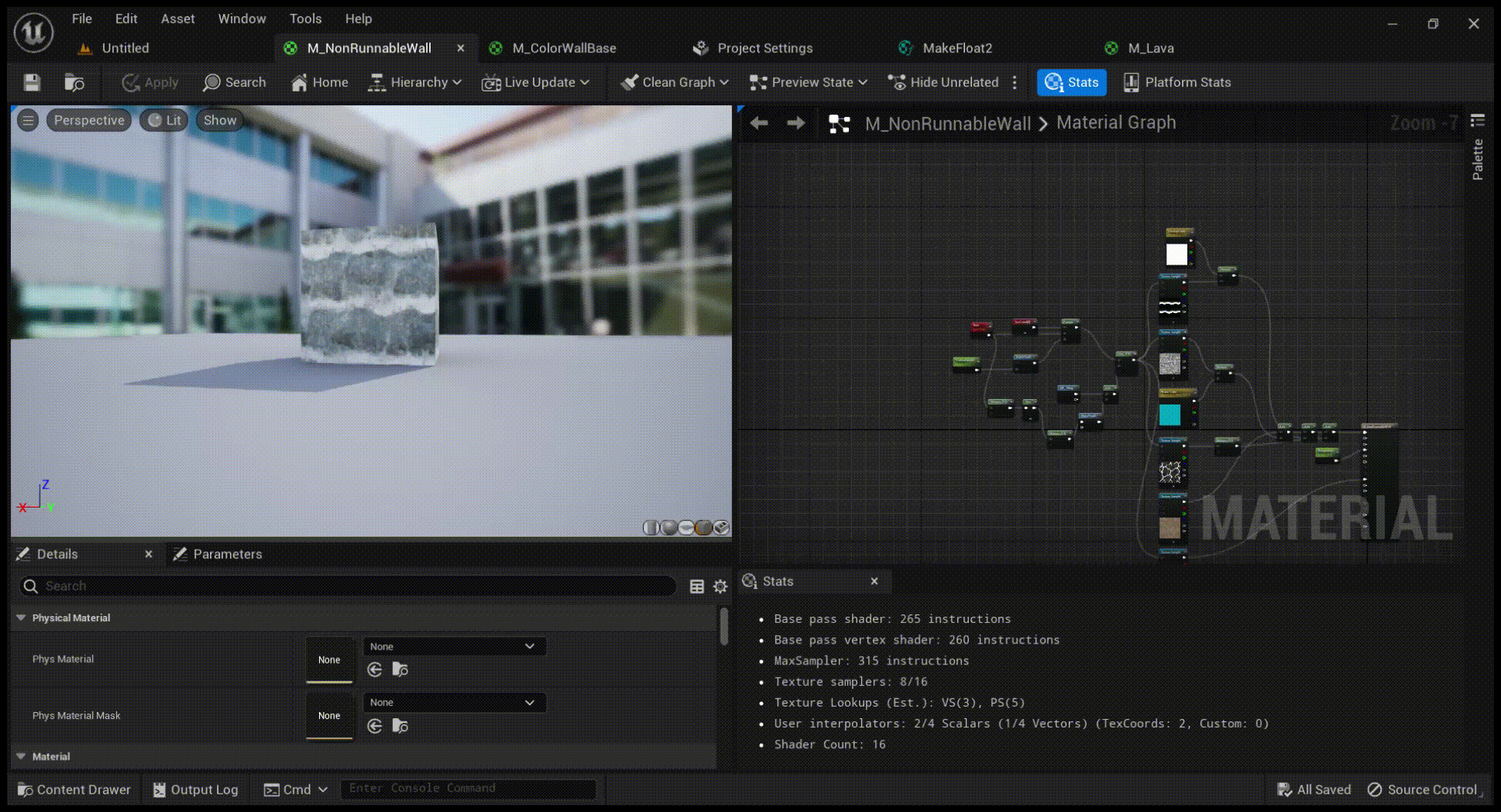The height and width of the screenshot is (812, 1501).
Task: Close the Stats panel
Action: pos(874,581)
